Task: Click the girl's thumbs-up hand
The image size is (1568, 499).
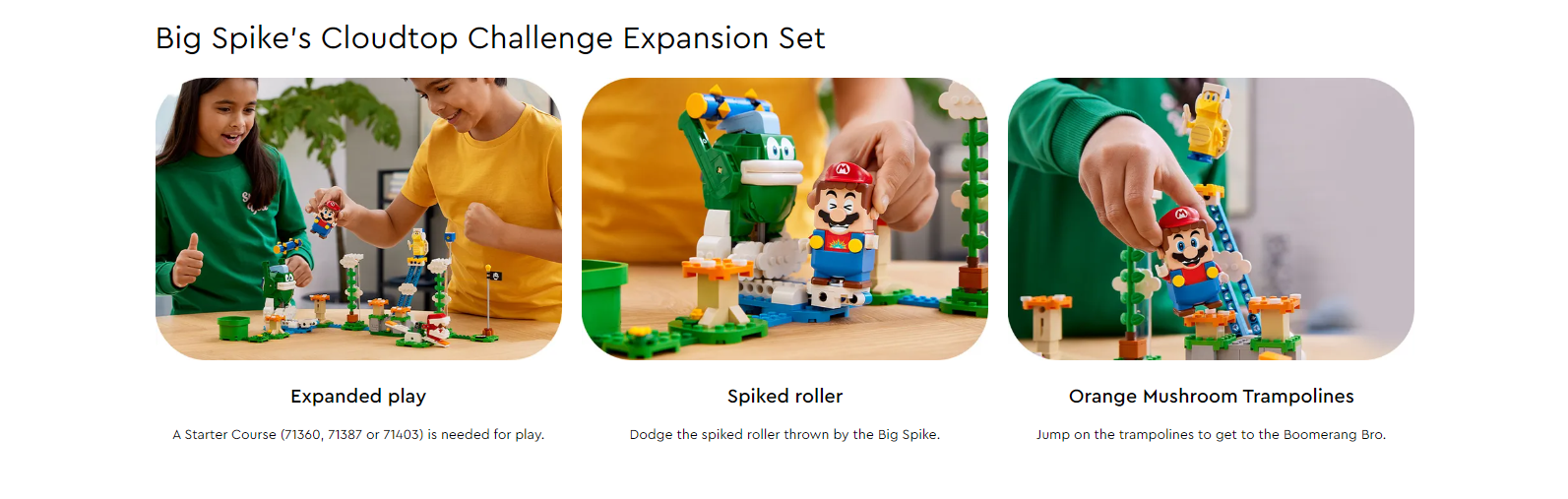Action: (186, 261)
